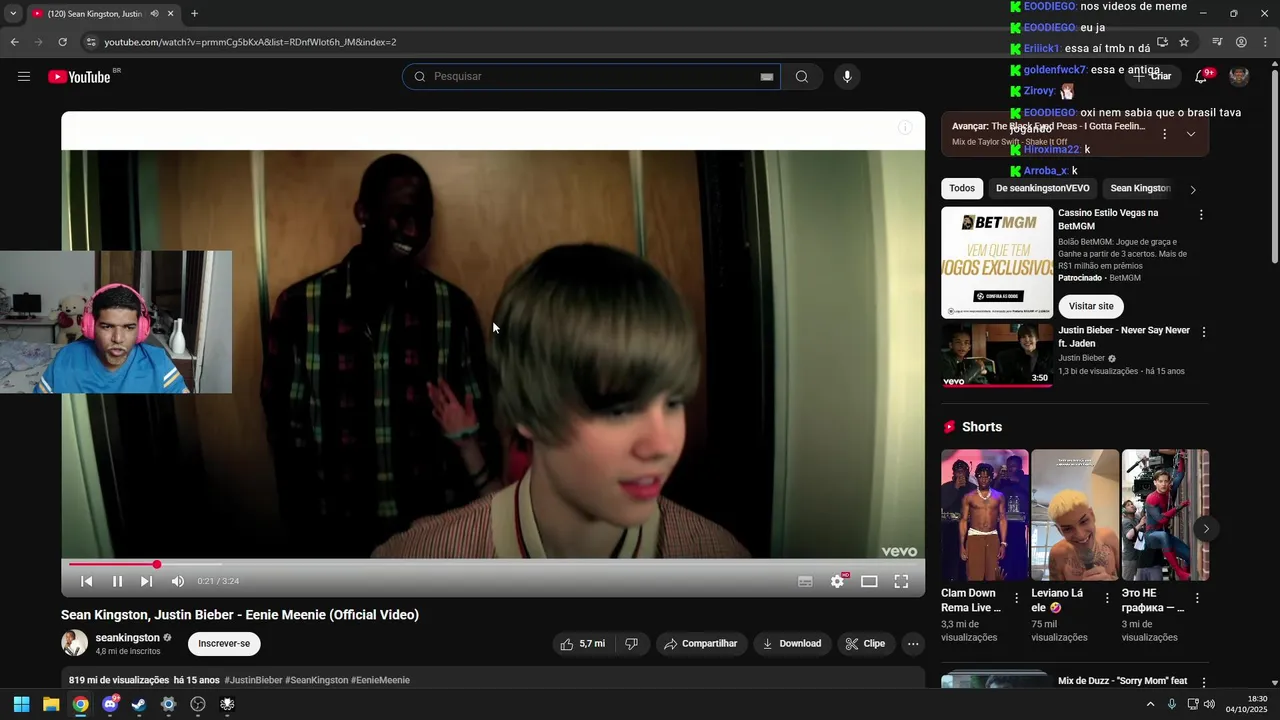Click the #EenieMeenie hashtag
Screen dimensions: 1280x720
click(x=380, y=680)
